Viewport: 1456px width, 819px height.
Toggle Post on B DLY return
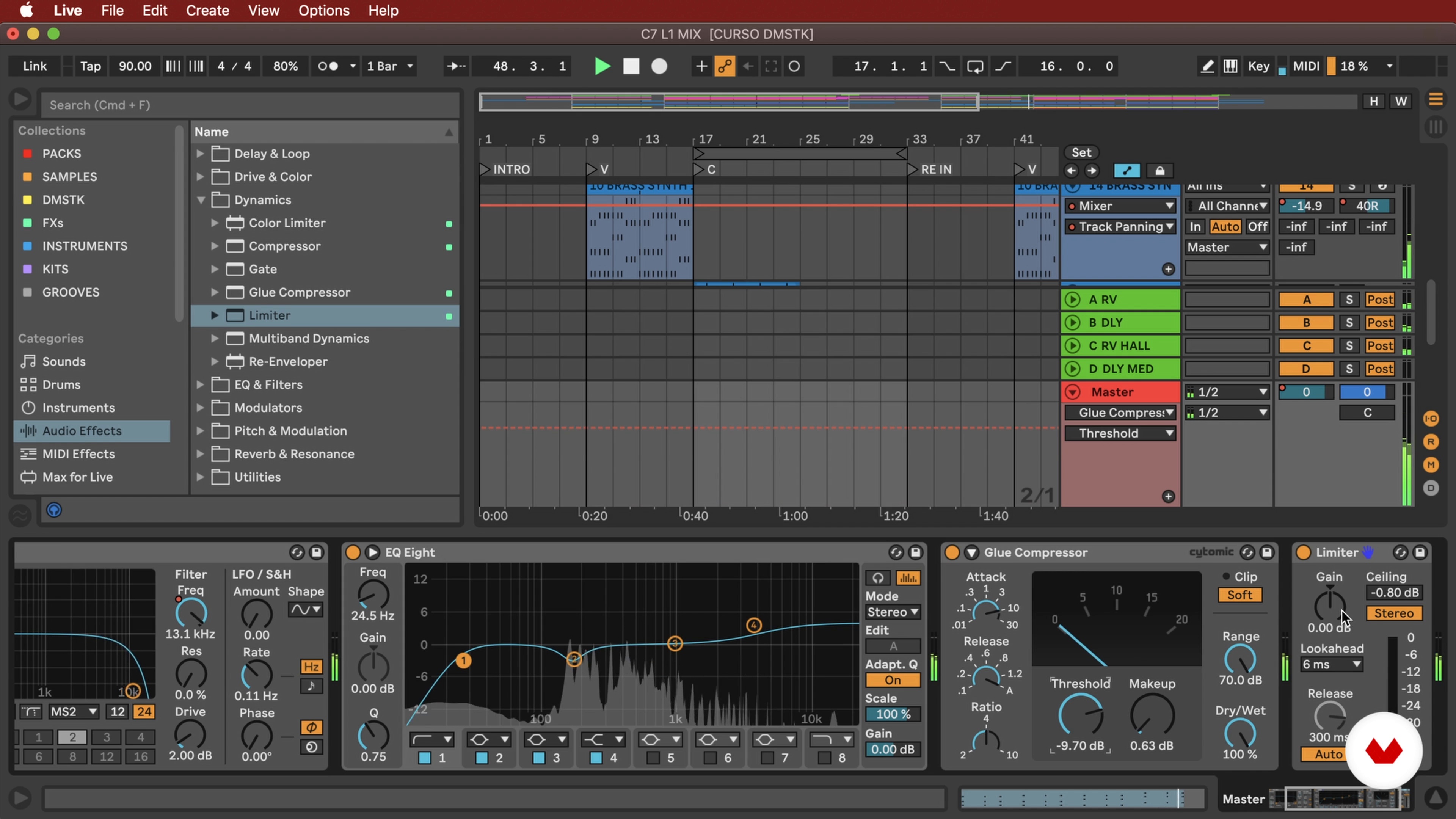click(x=1380, y=323)
